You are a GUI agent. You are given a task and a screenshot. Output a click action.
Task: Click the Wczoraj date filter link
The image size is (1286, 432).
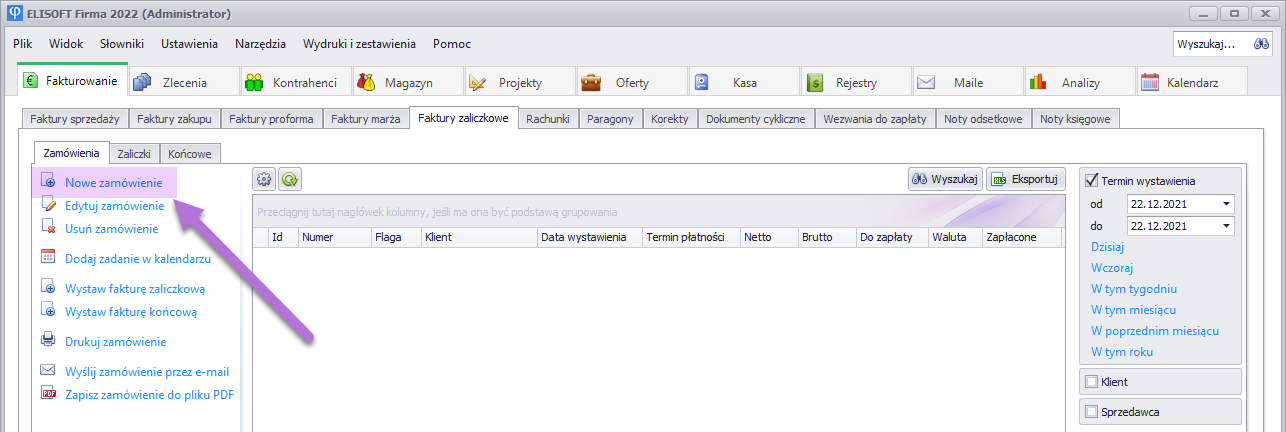click(1111, 268)
